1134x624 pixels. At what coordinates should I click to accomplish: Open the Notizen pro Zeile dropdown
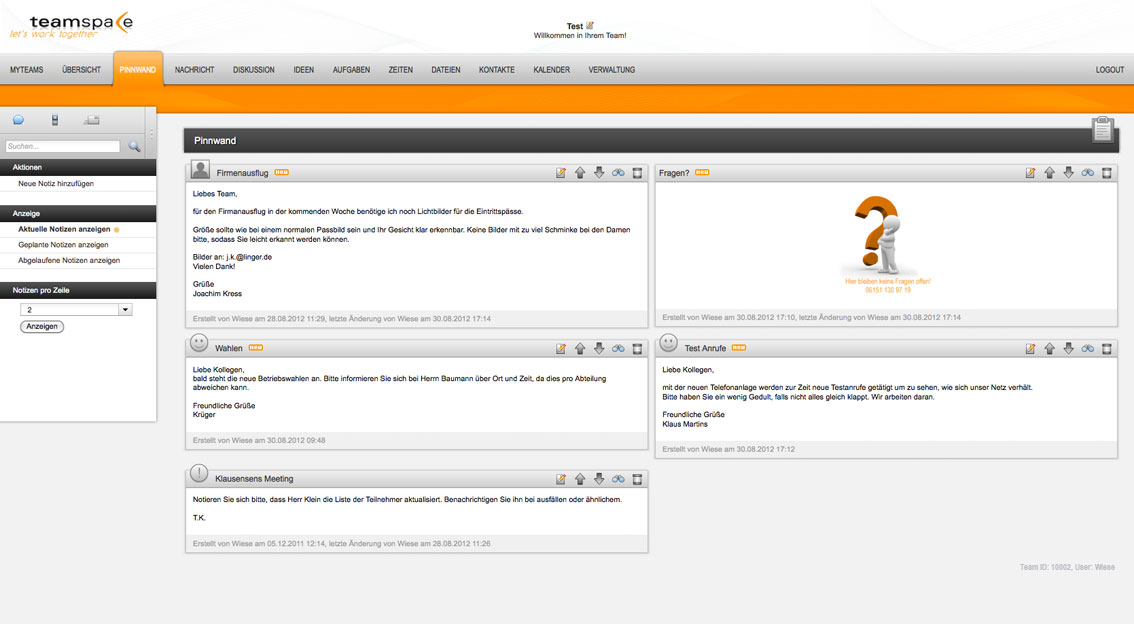(76, 309)
